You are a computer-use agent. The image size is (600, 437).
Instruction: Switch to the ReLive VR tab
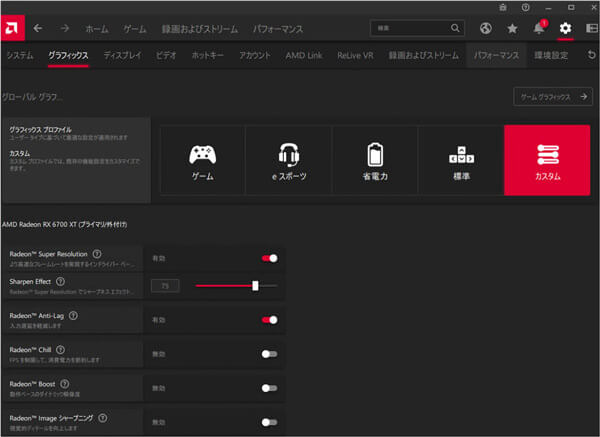click(x=355, y=55)
